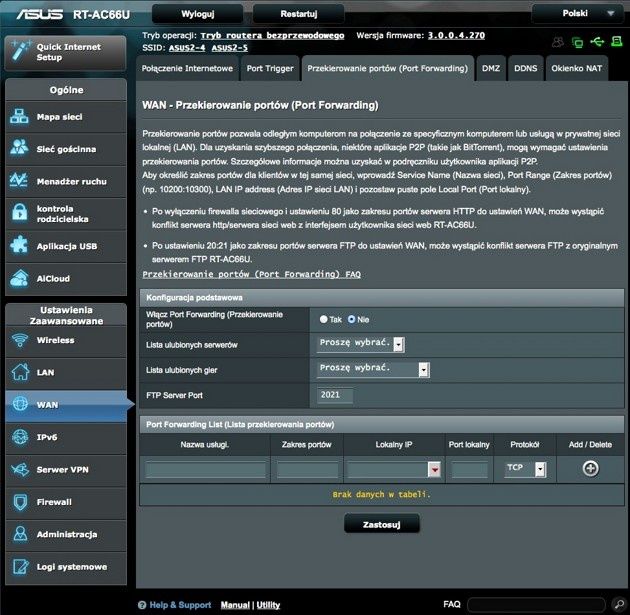This screenshot has width=630, height=615.
Task: Open Quick Internet Setup wizard icon
Action: (20, 51)
